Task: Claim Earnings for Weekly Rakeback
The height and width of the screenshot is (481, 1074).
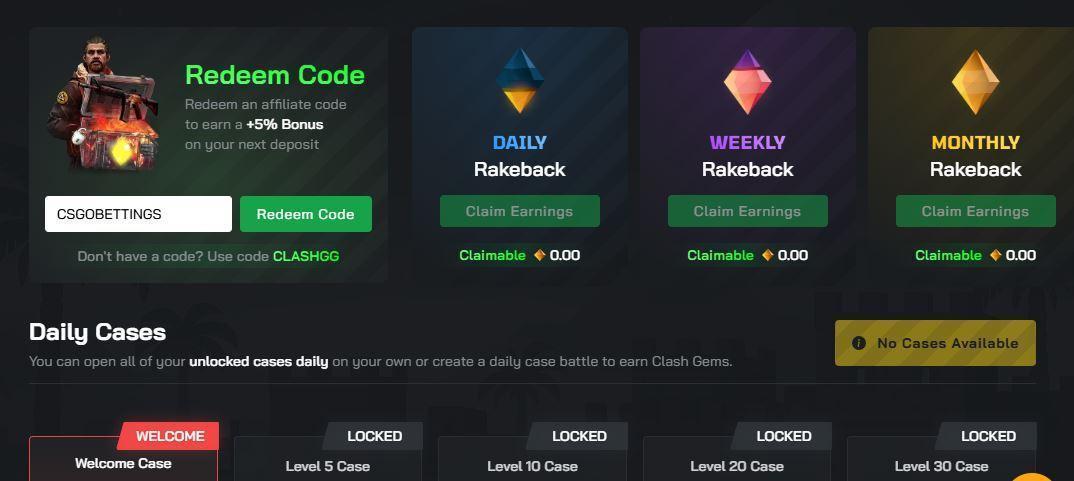Action: click(748, 211)
